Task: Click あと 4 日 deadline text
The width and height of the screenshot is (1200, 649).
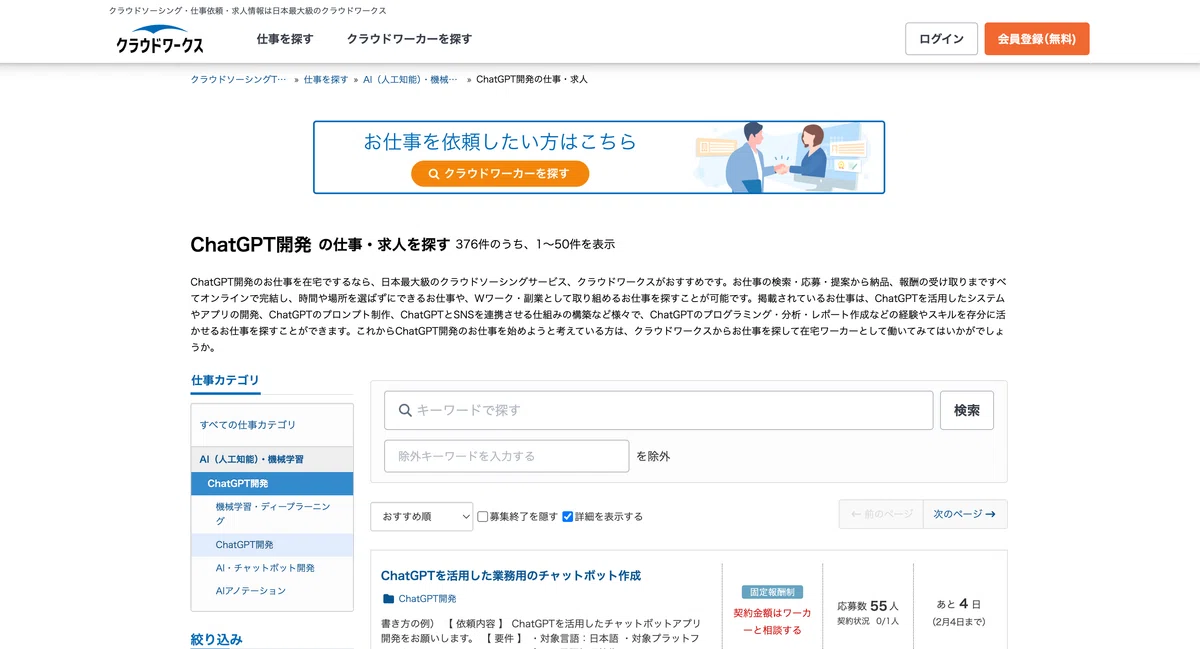Action: 959,604
